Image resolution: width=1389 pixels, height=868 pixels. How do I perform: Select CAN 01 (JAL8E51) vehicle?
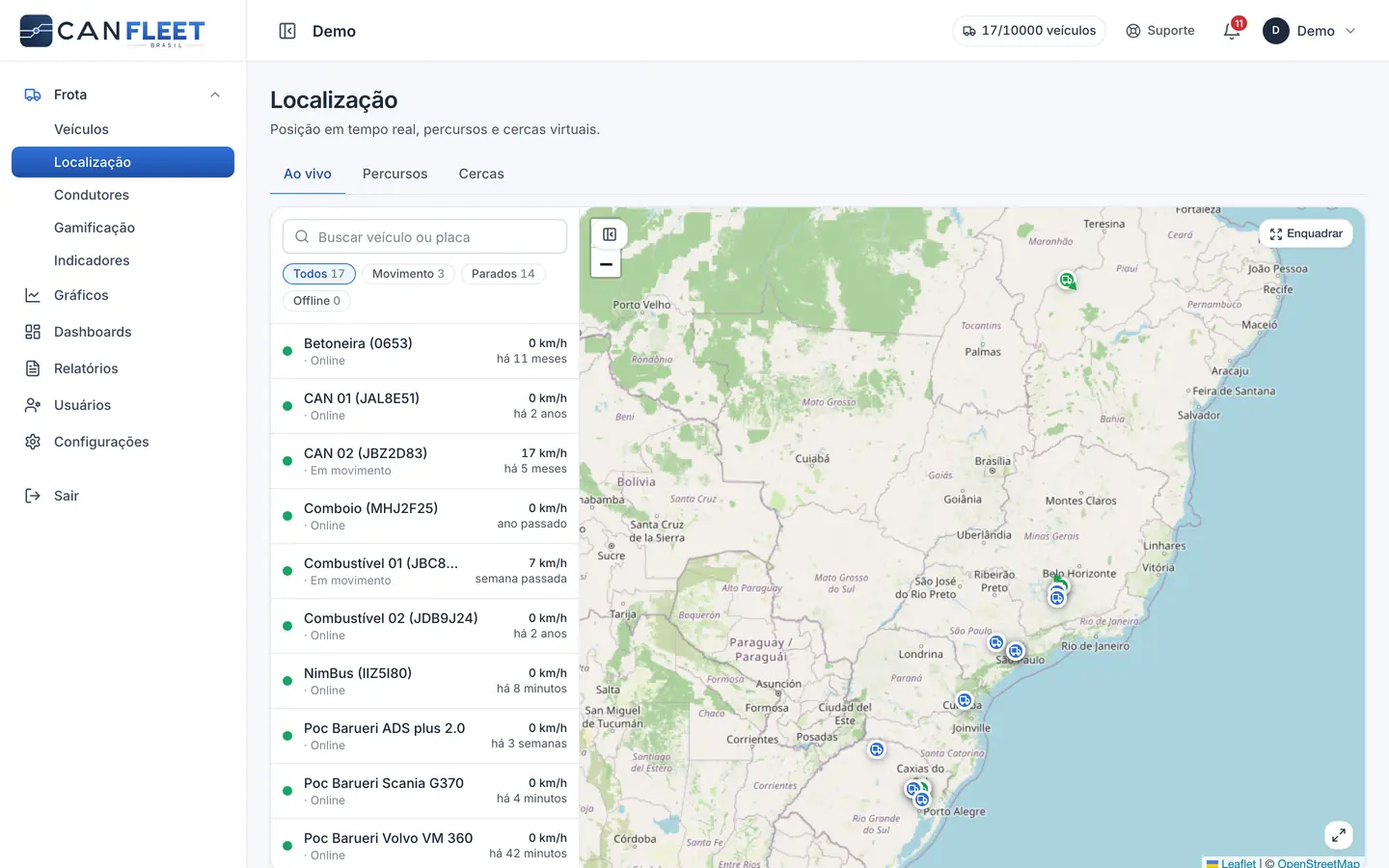(x=424, y=406)
